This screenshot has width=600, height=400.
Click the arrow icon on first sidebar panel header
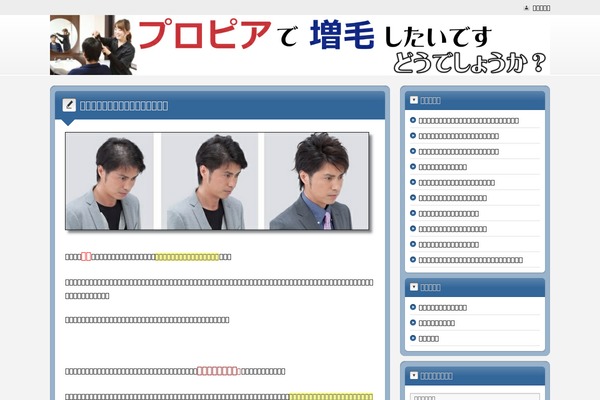(x=414, y=100)
